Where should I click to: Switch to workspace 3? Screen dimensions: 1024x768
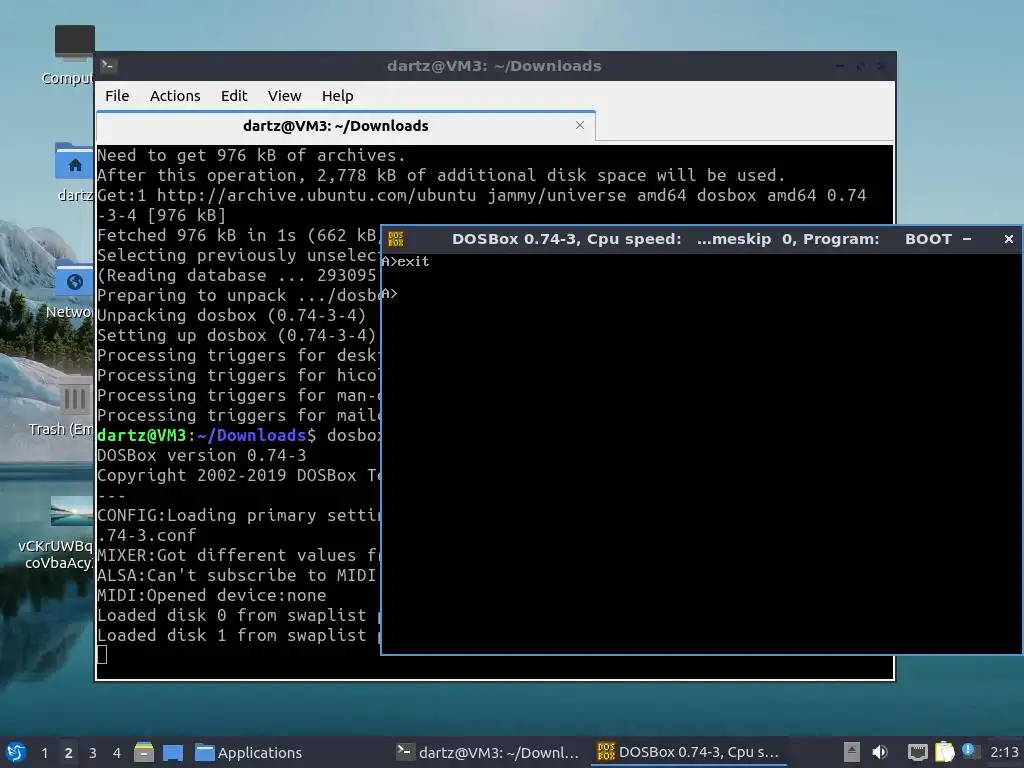(93, 753)
